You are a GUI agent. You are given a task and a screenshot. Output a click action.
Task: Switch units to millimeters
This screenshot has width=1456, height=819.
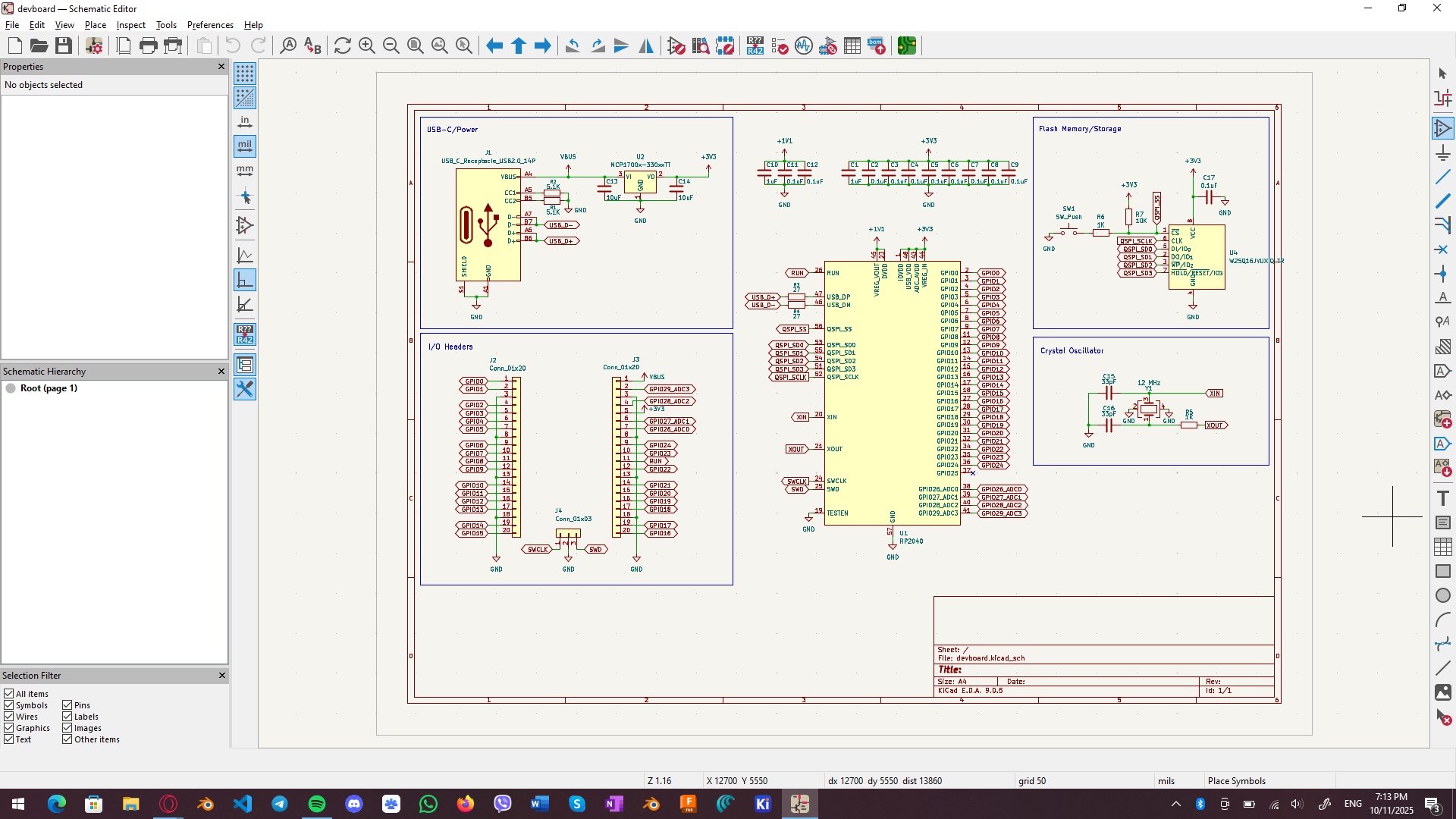coord(245,171)
